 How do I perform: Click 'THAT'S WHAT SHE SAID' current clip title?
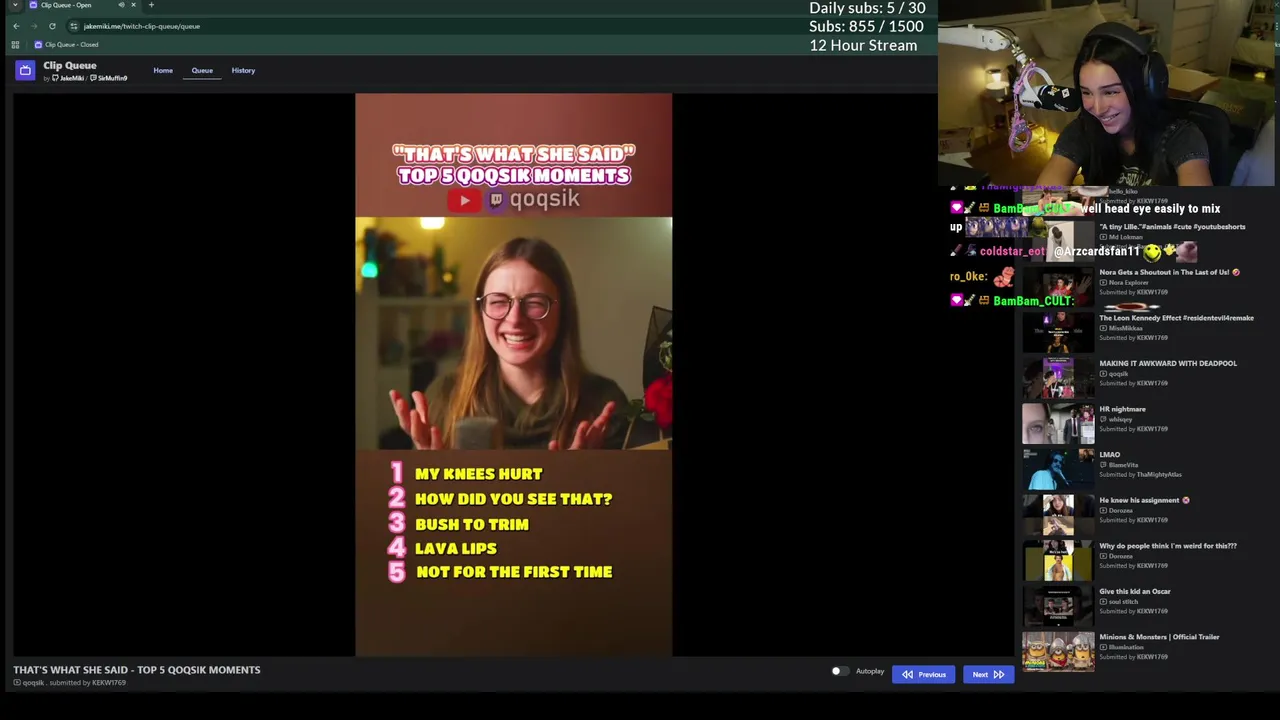(x=137, y=670)
